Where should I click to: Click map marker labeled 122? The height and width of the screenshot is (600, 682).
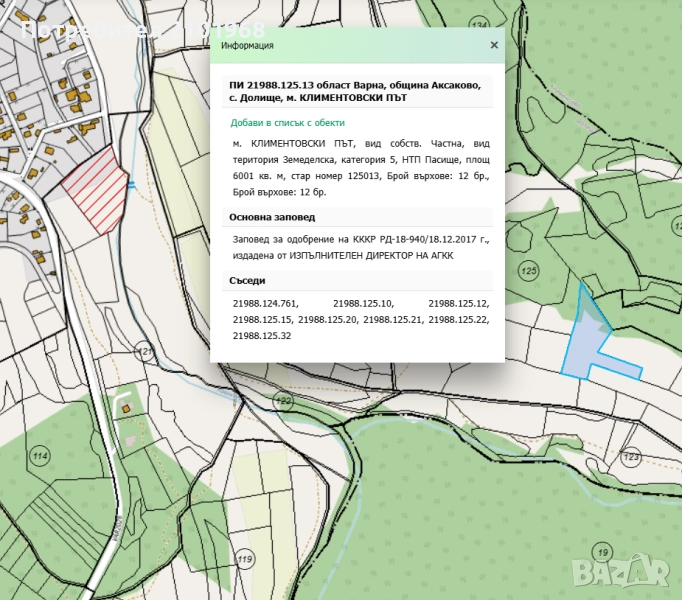click(x=283, y=400)
